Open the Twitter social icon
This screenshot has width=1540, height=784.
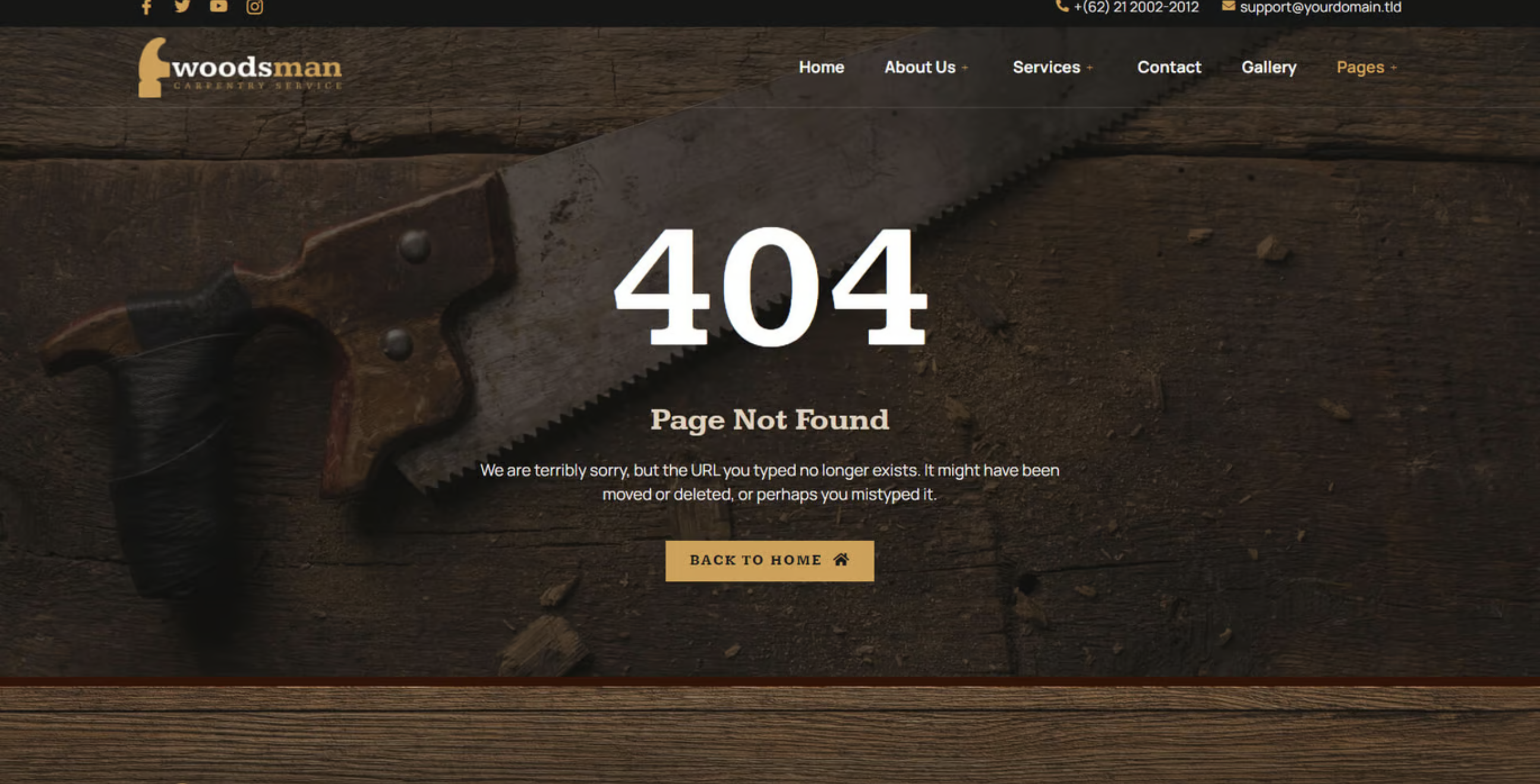pyautogui.click(x=182, y=6)
